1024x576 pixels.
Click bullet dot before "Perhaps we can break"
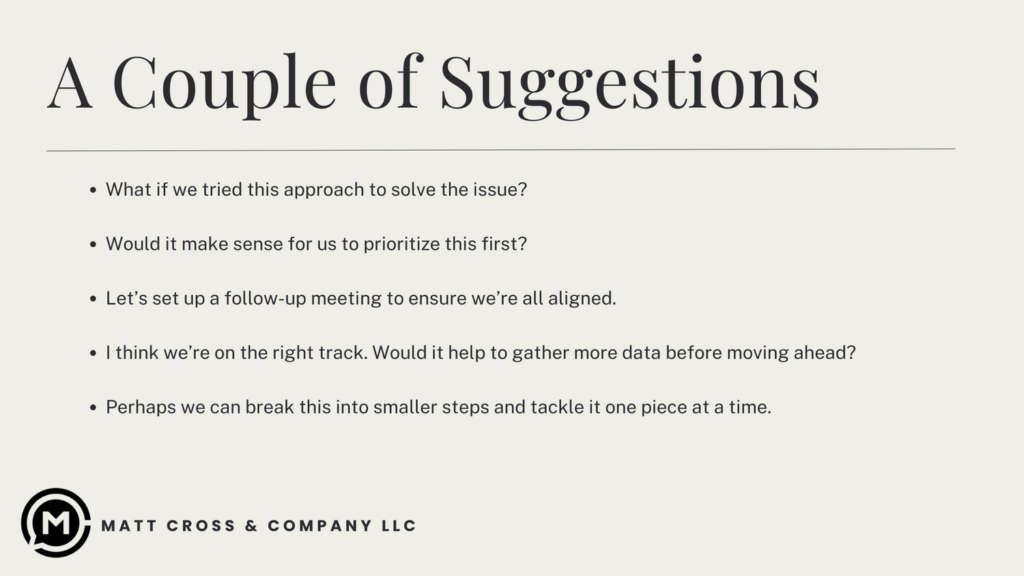[93, 408]
